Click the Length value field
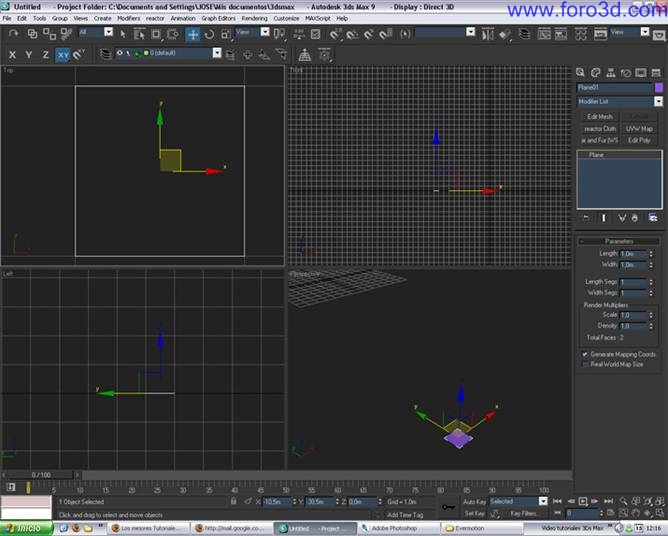This screenshot has height=536, width=668. click(633, 254)
